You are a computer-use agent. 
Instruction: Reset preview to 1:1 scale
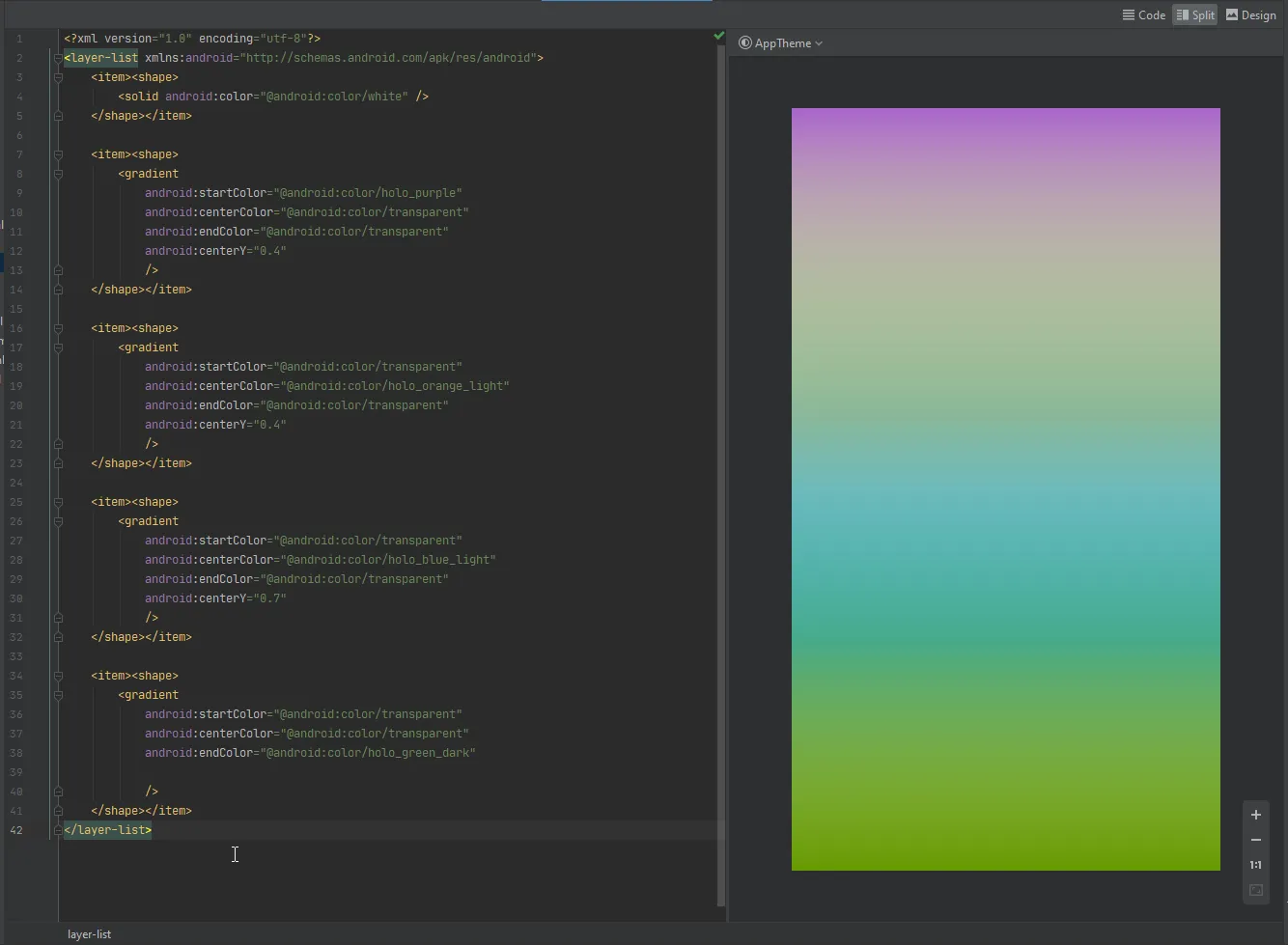click(x=1255, y=865)
